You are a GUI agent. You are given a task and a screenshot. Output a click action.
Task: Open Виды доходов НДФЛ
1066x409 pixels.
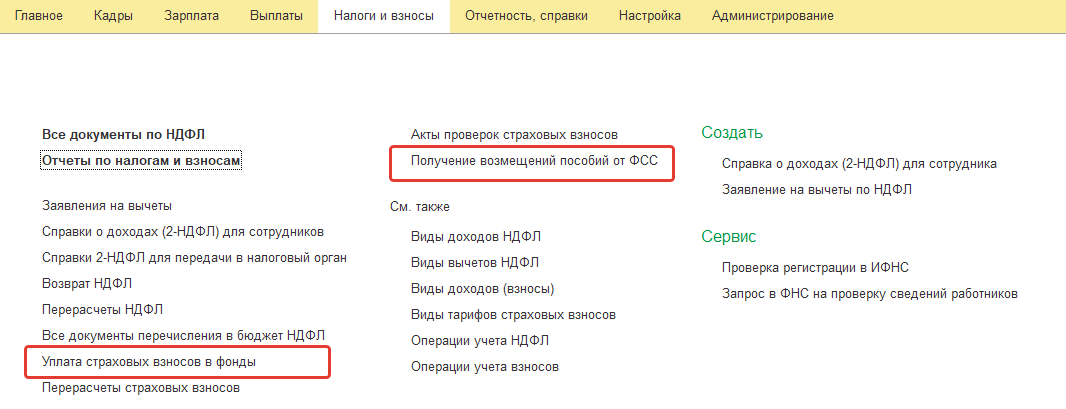[476, 236]
